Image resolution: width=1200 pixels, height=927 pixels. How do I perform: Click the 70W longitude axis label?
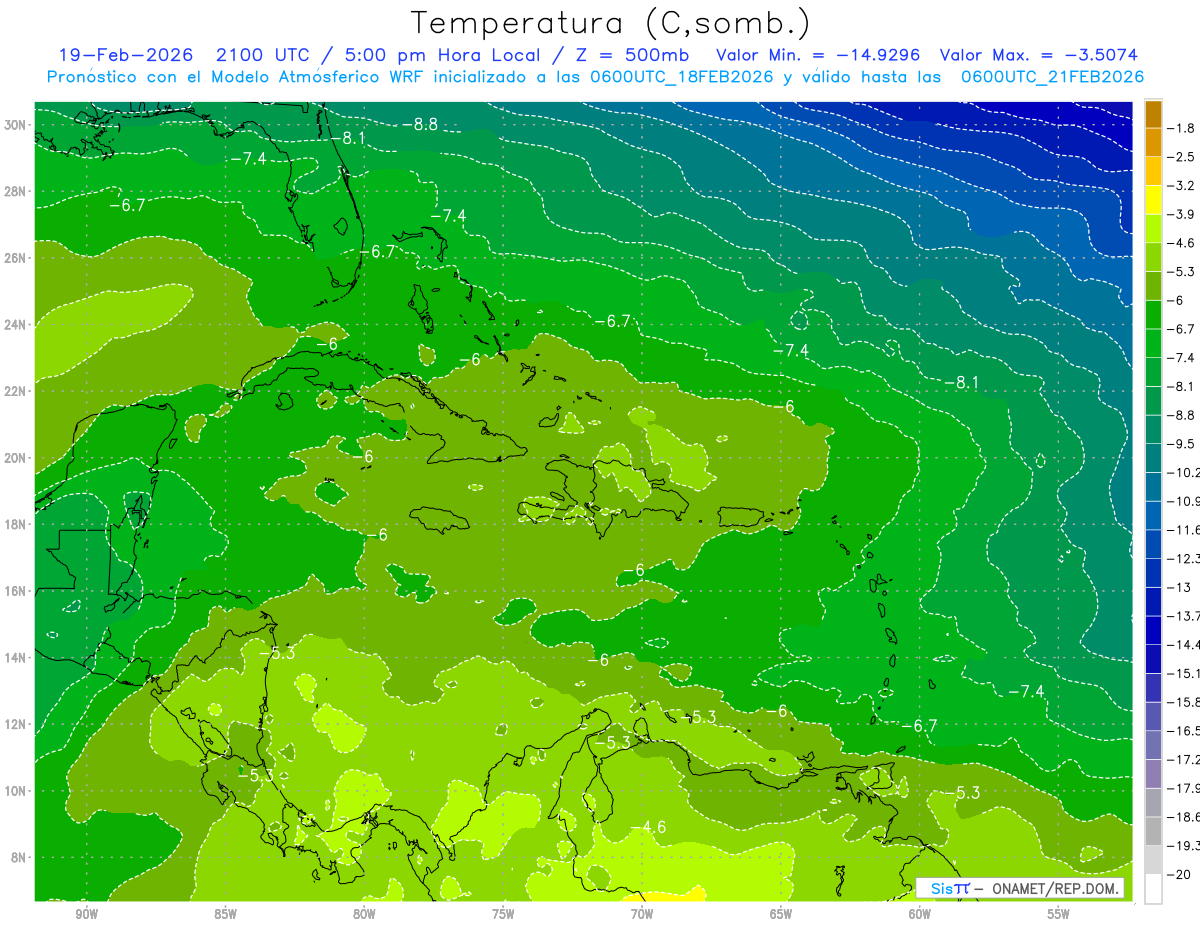click(x=642, y=914)
